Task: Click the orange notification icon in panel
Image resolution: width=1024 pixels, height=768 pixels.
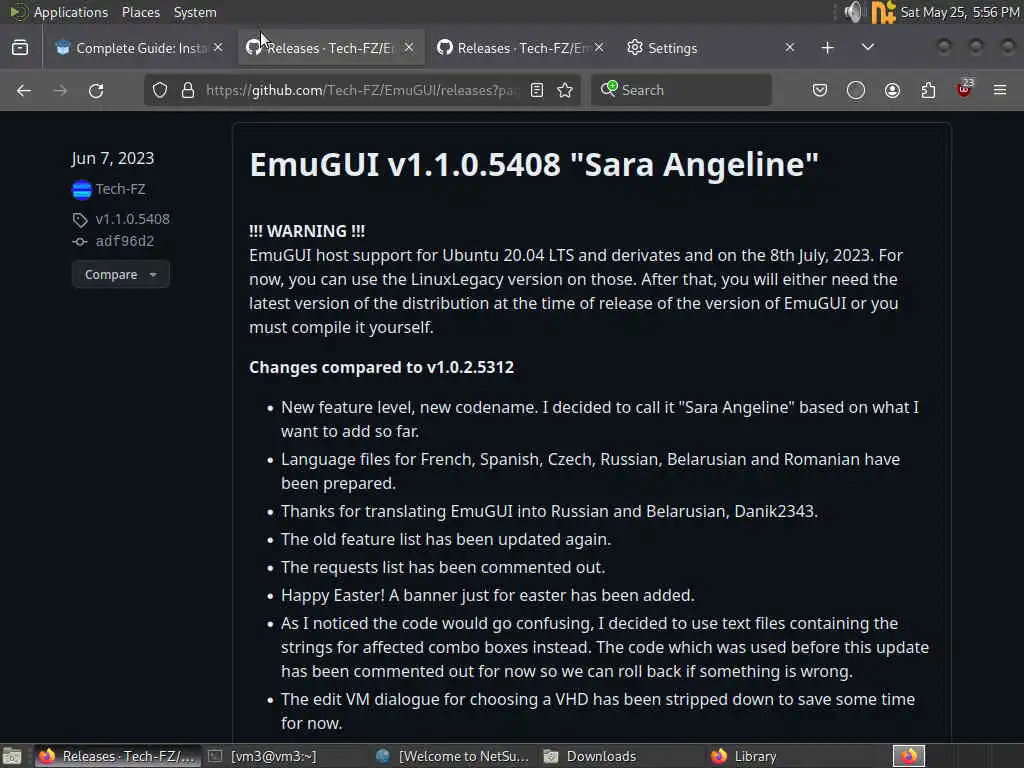Action: [x=883, y=12]
